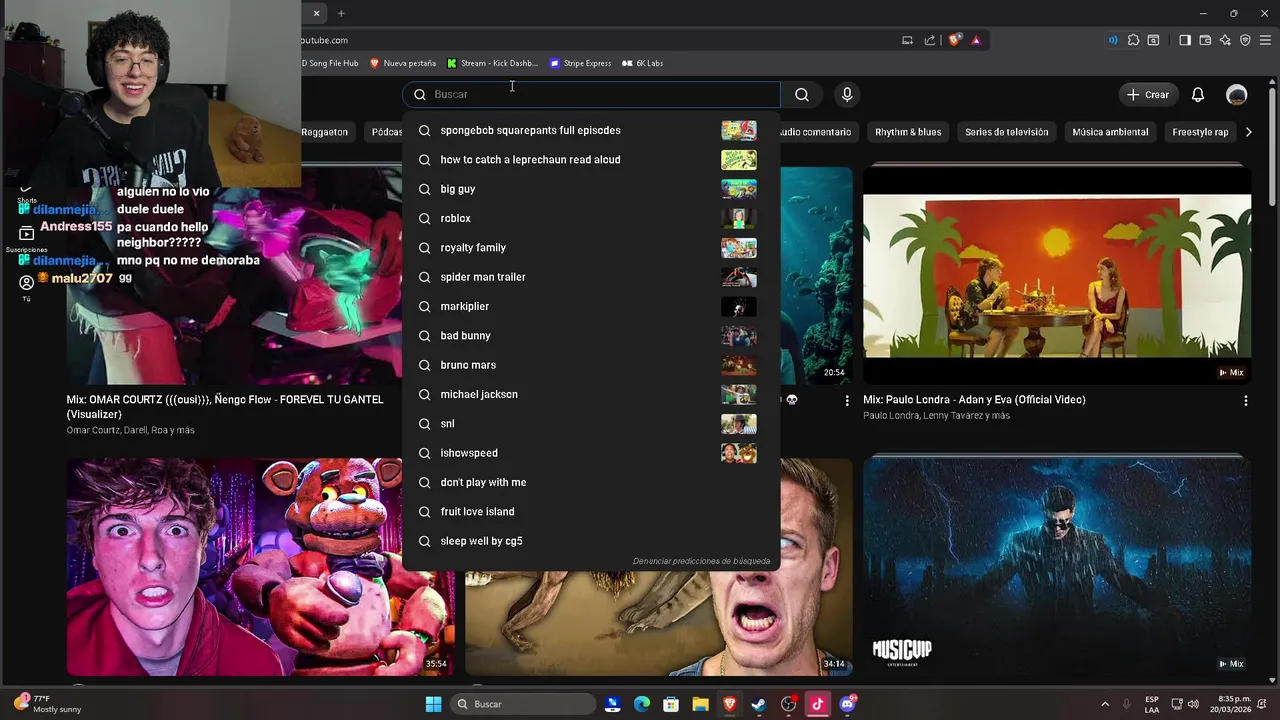Pick the snl suggestion
Image resolution: width=1280 pixels, height=720 pixels.
[590, 424]
